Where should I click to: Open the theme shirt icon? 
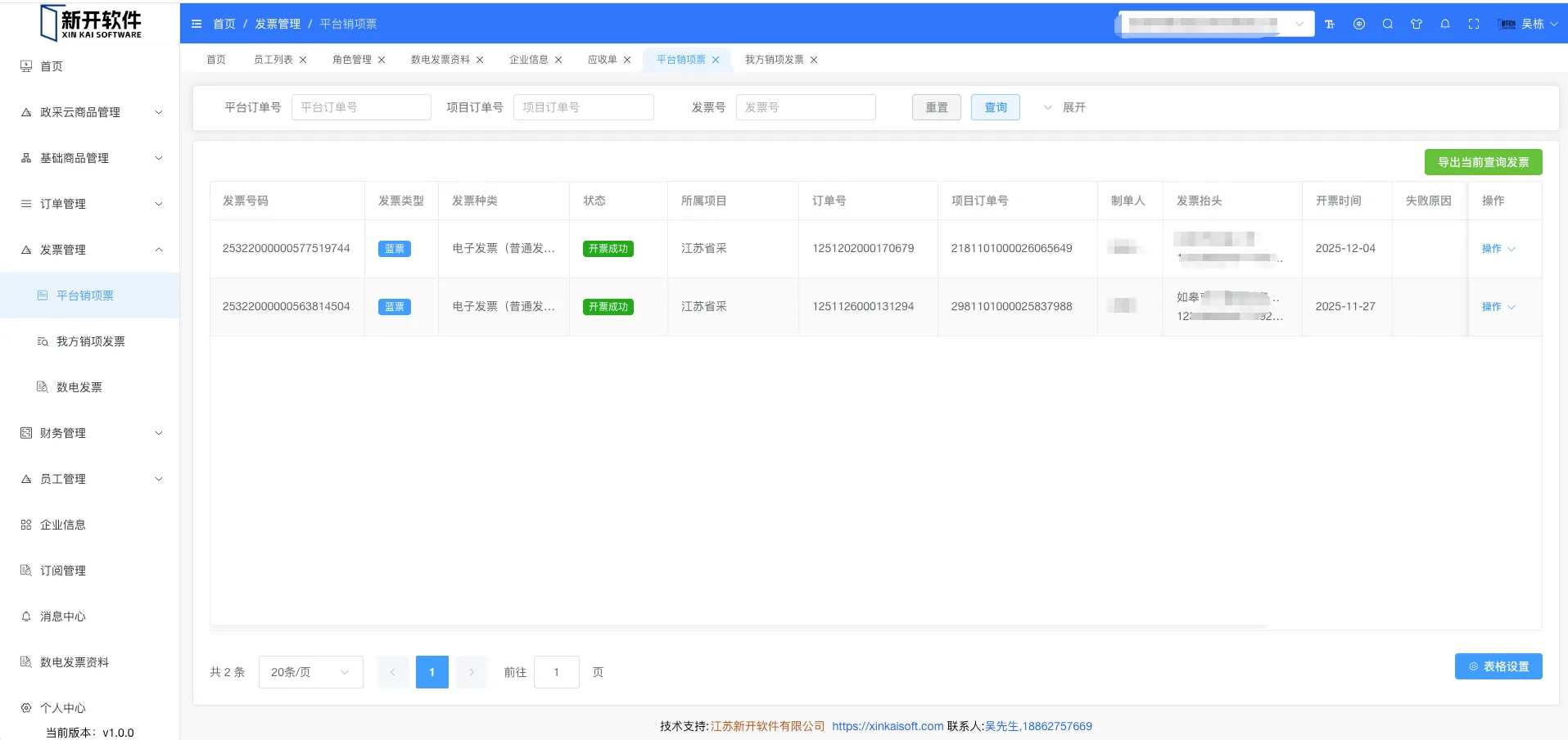coord(1417,25)
